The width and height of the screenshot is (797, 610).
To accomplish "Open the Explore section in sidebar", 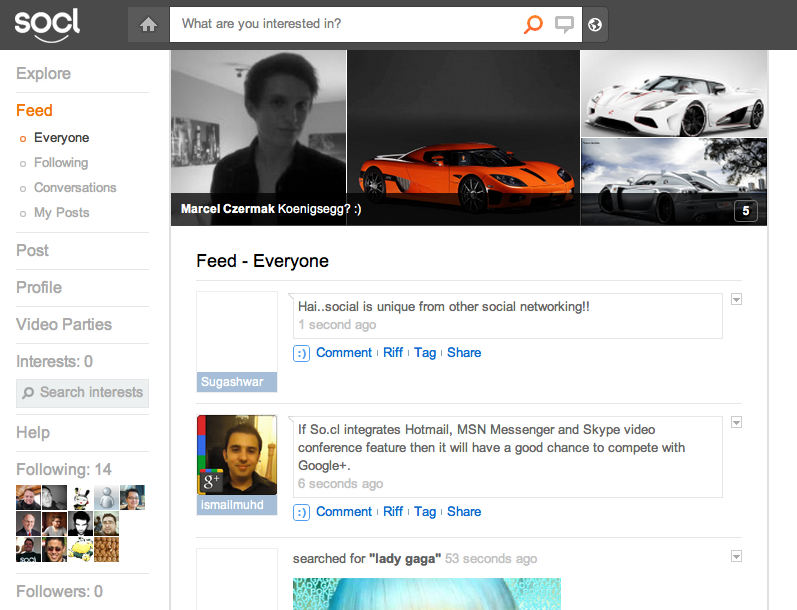I will (43, 73).
